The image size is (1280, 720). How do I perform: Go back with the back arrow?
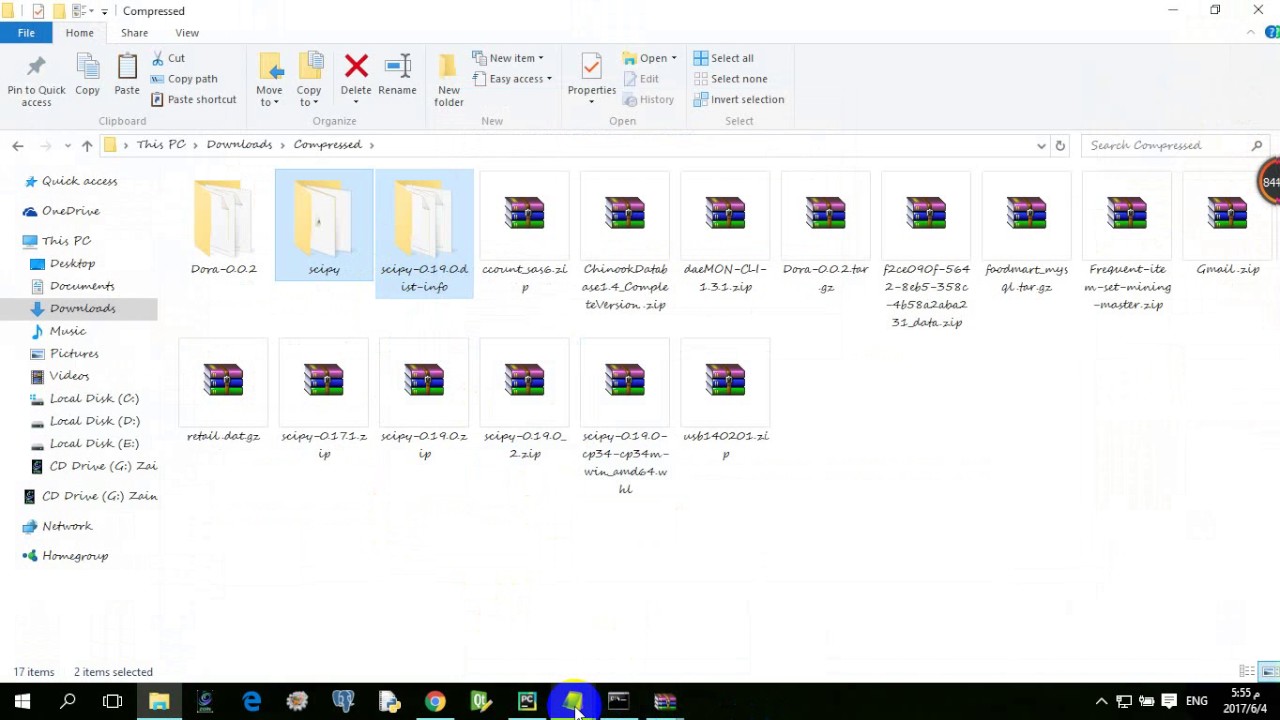click(17, 145)
